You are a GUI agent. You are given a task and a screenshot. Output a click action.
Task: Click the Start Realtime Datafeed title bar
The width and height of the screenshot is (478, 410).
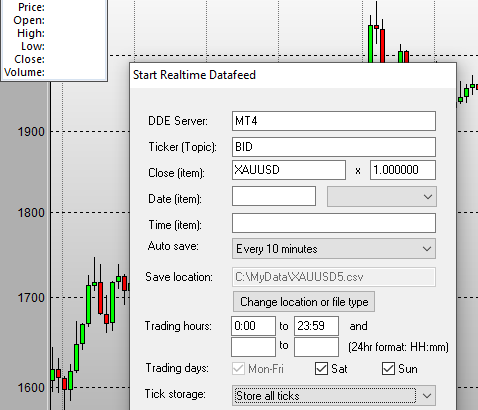coord(293,75)
